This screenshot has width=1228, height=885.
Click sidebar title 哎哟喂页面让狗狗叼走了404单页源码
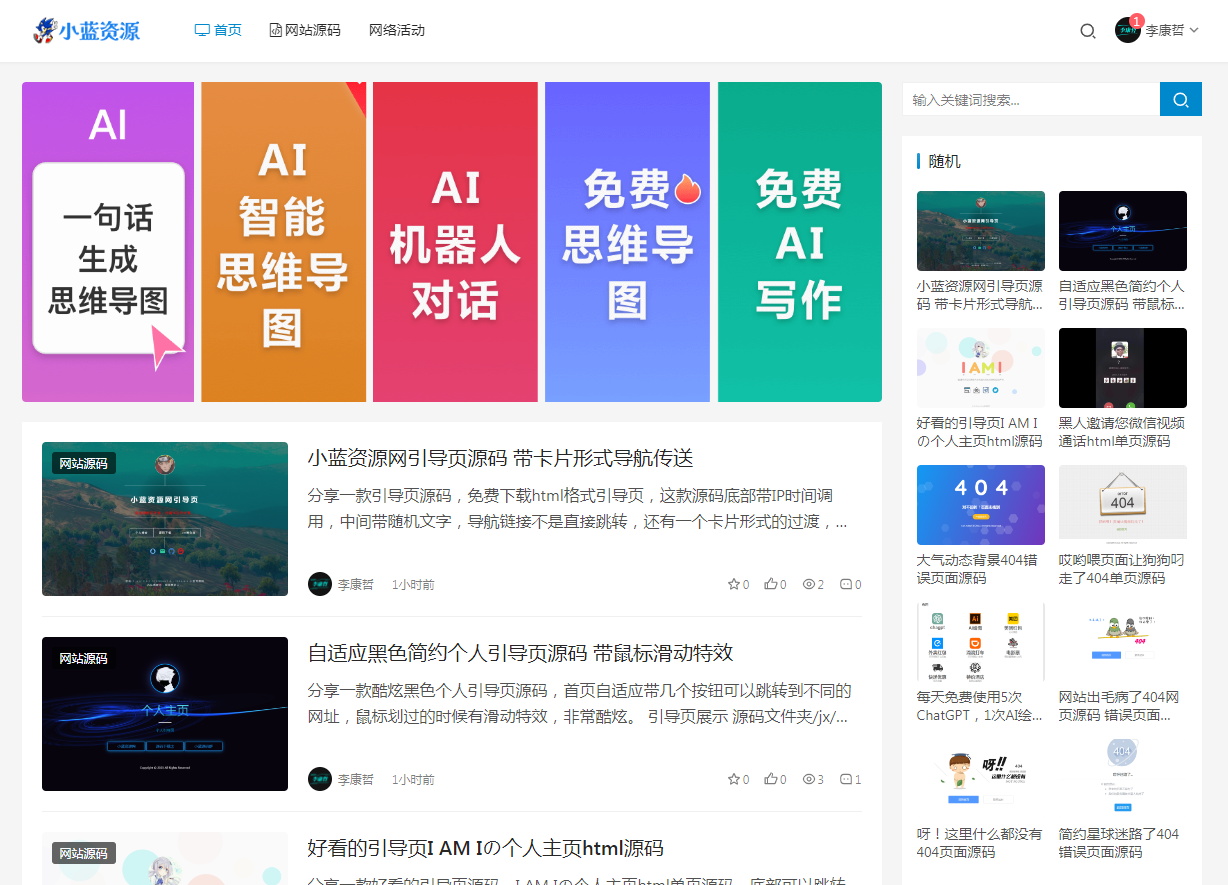point(1122,569)
